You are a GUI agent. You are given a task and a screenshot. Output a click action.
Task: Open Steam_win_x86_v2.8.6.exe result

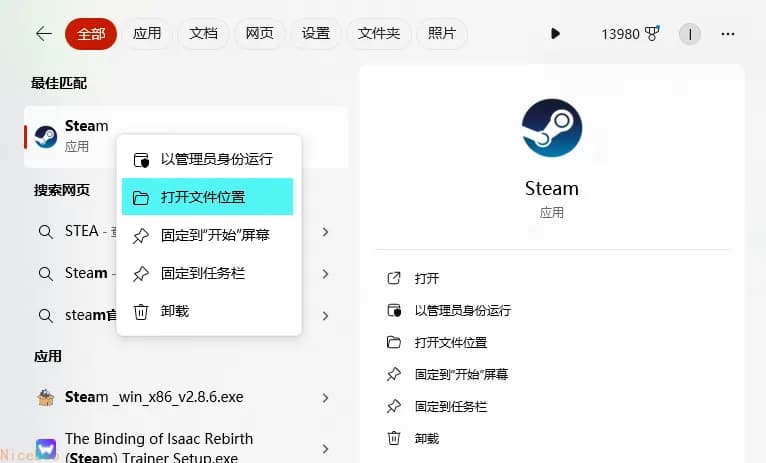[186, 398]
